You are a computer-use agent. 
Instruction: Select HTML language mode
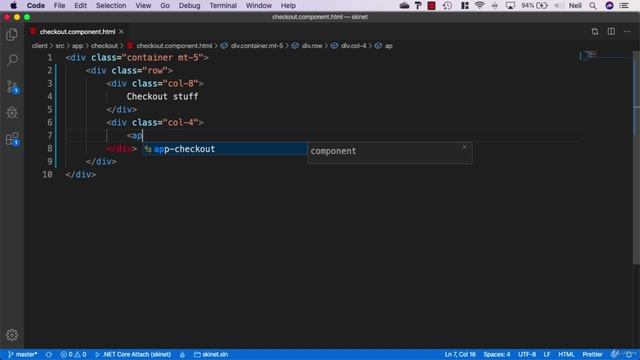click(x=566, y=354)
